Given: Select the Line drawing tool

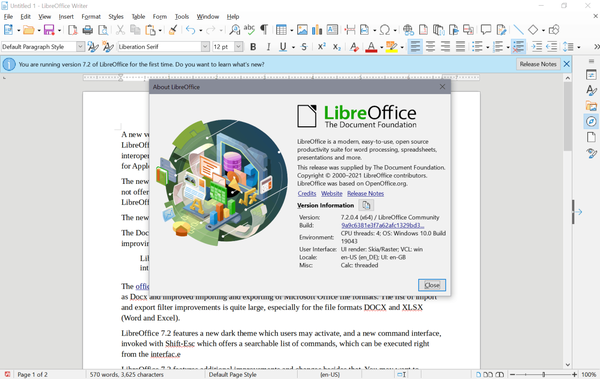Looking at the screenshot, I should [x=518, y=30].
